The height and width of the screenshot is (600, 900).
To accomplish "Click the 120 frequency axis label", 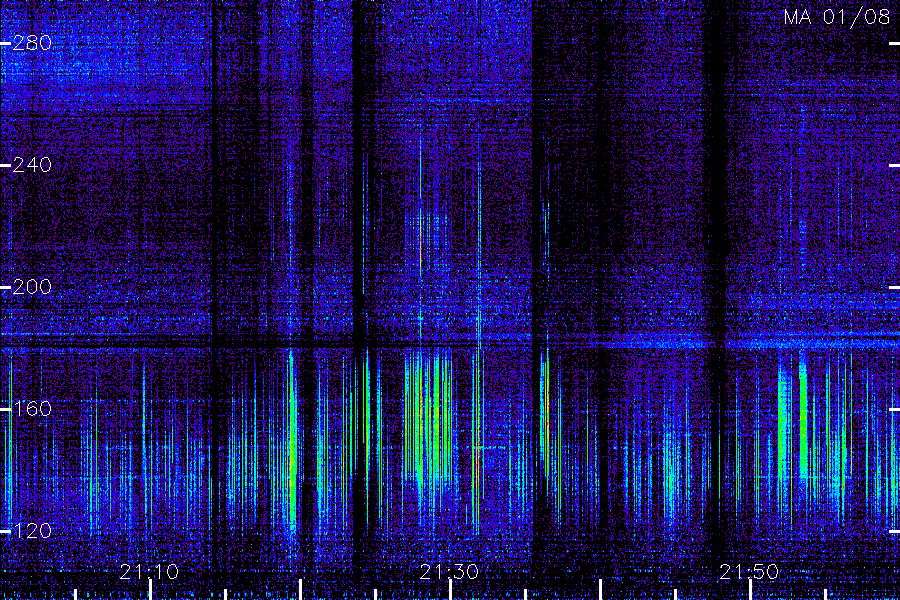I will click(x=32, y=531).
